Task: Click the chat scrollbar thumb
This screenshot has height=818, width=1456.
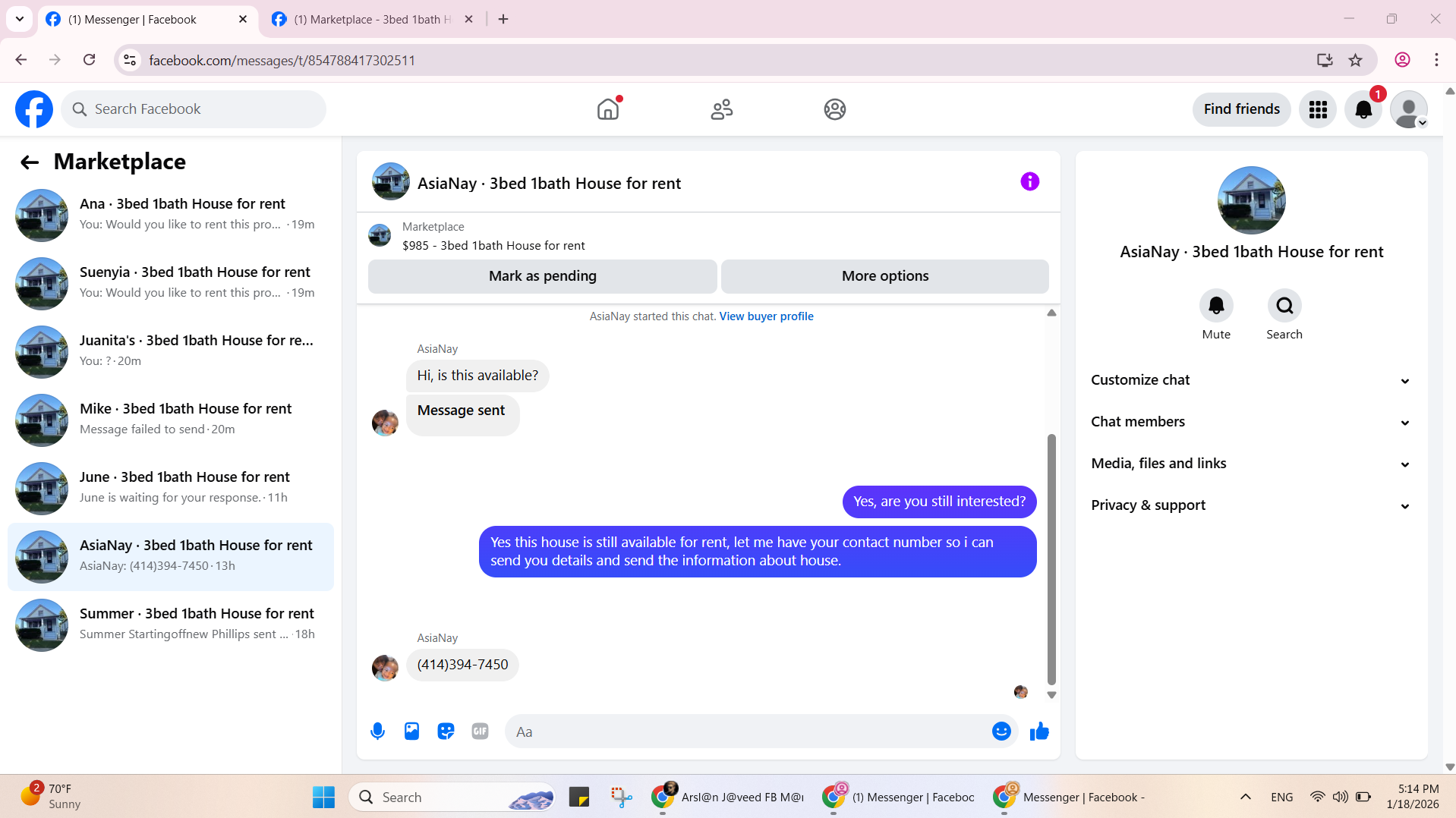Action: [1051, 560]
